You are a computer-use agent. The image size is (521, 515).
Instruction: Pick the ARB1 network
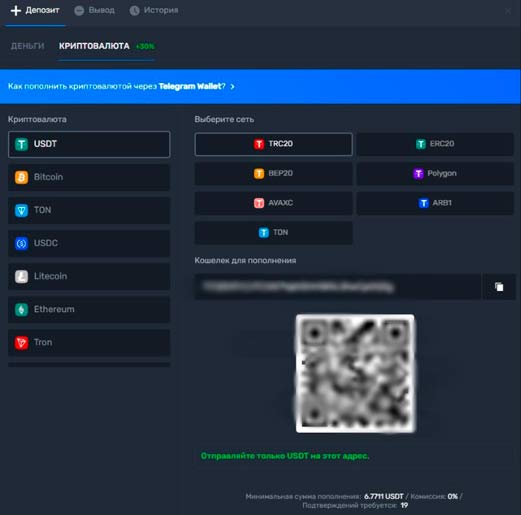[x=435, y=203]
